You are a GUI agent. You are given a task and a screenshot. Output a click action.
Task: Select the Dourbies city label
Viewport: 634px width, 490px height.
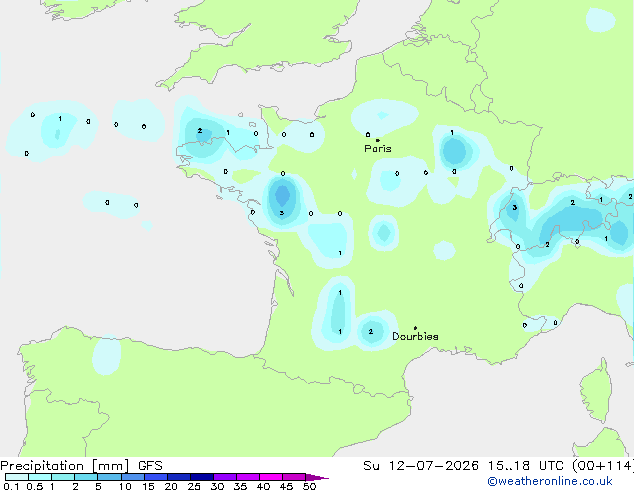coord(415,336)
